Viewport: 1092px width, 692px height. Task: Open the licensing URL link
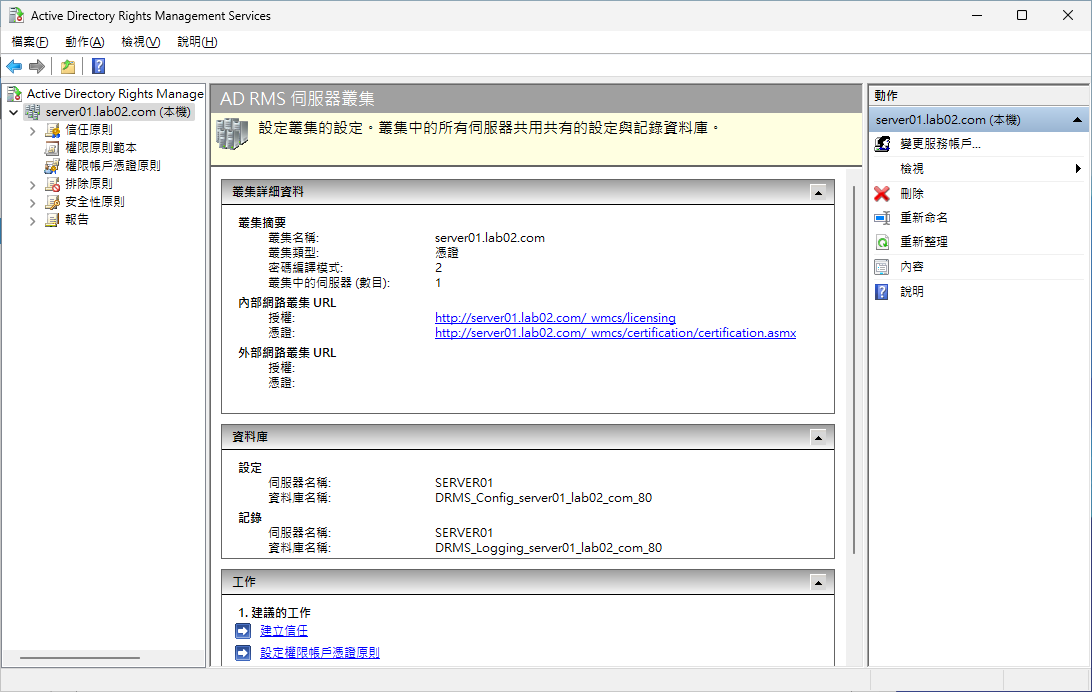coord(555,318)
